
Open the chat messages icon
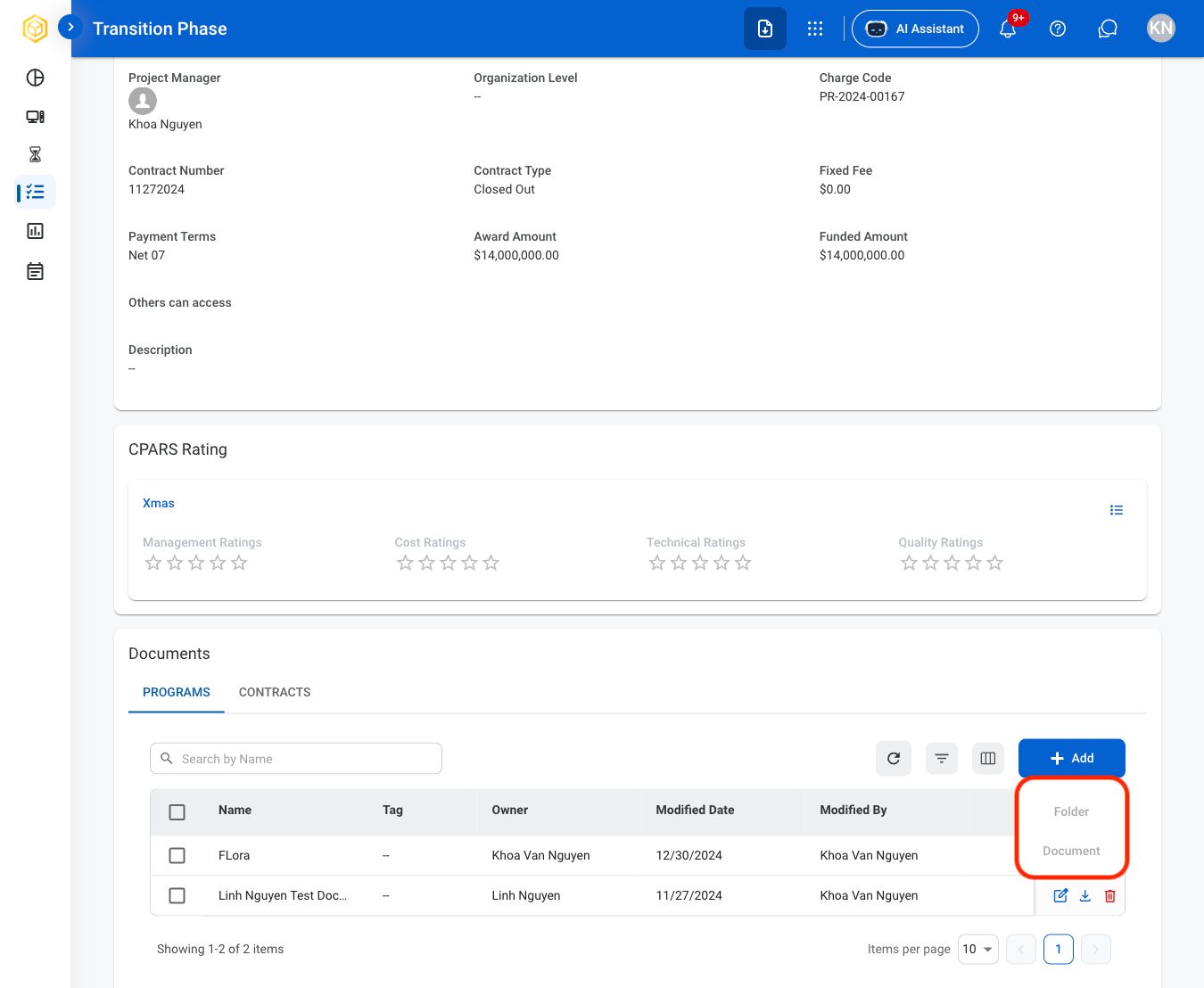point(1108,29)
